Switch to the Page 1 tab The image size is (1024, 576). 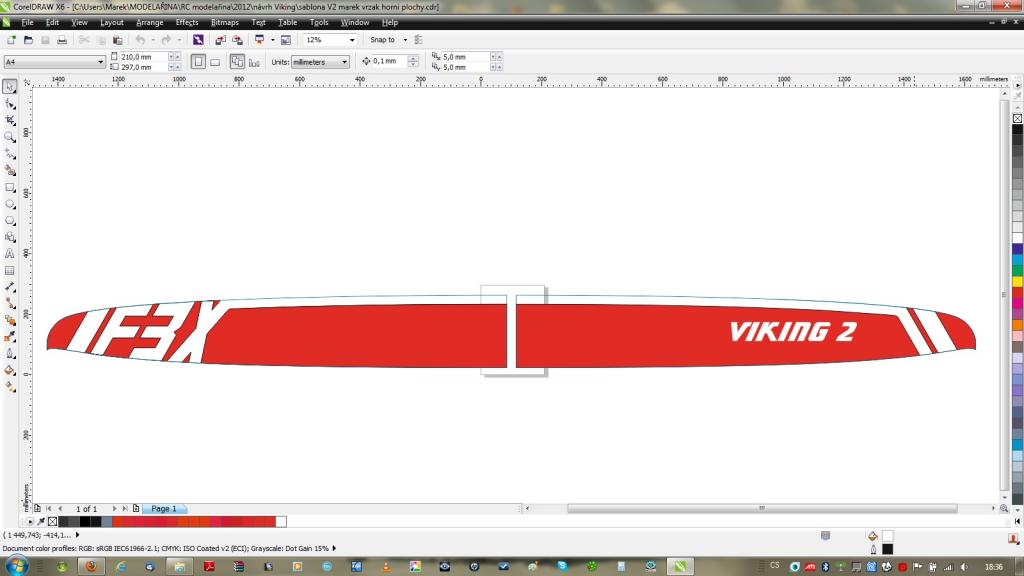pyautogui.click(x=163, y=509)
